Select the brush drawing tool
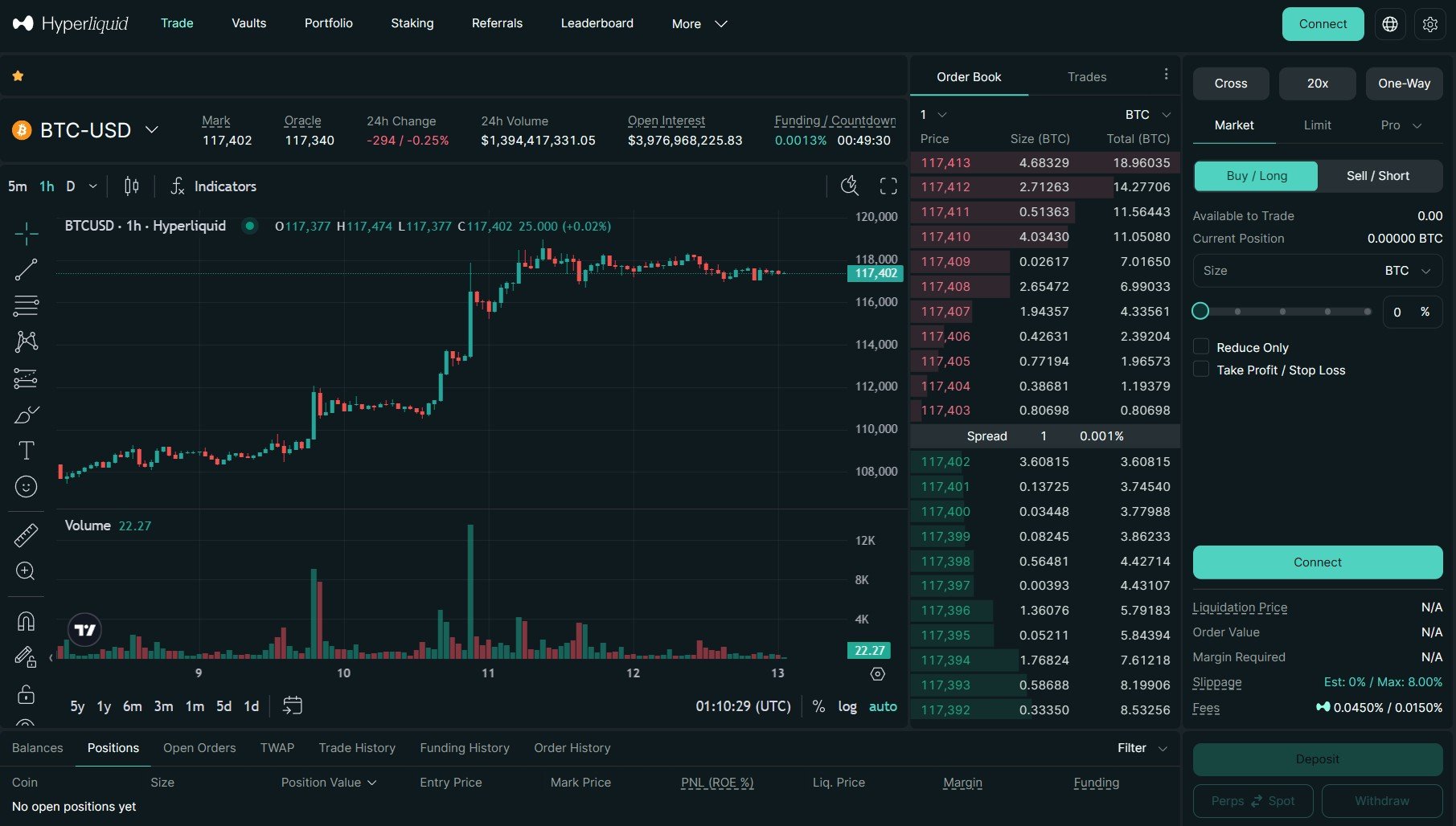The width and height of the screenshot is (1456, 826). [x=26, y=415]
